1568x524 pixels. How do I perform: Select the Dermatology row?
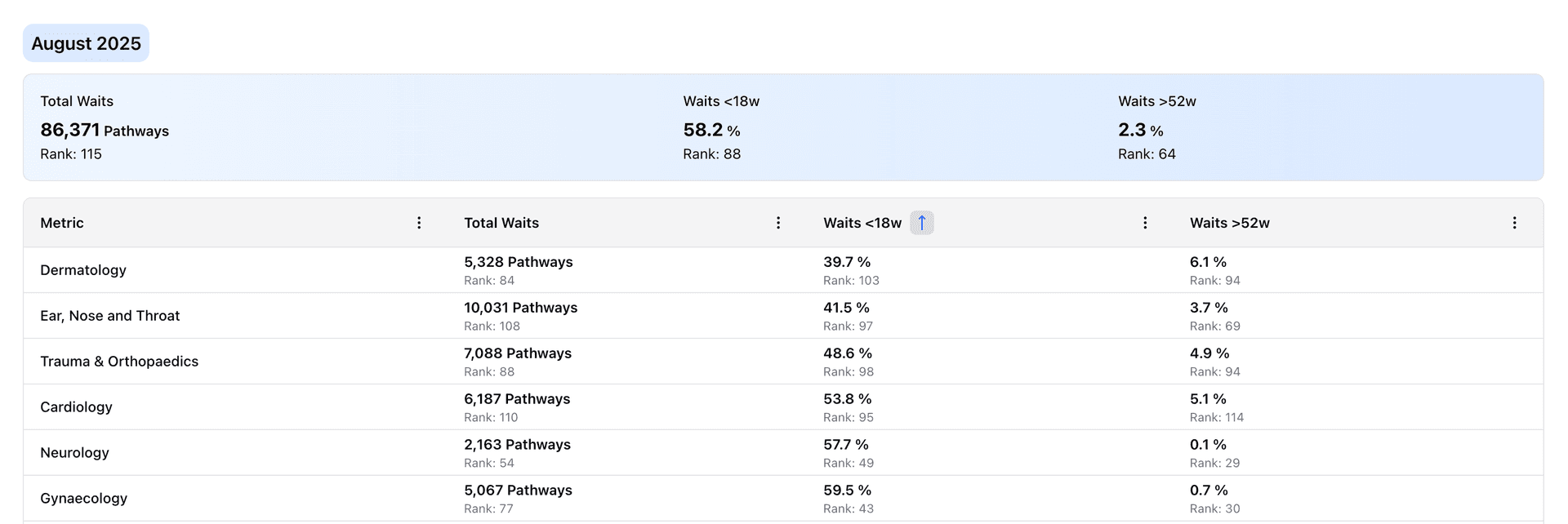(x=83, y=270)
